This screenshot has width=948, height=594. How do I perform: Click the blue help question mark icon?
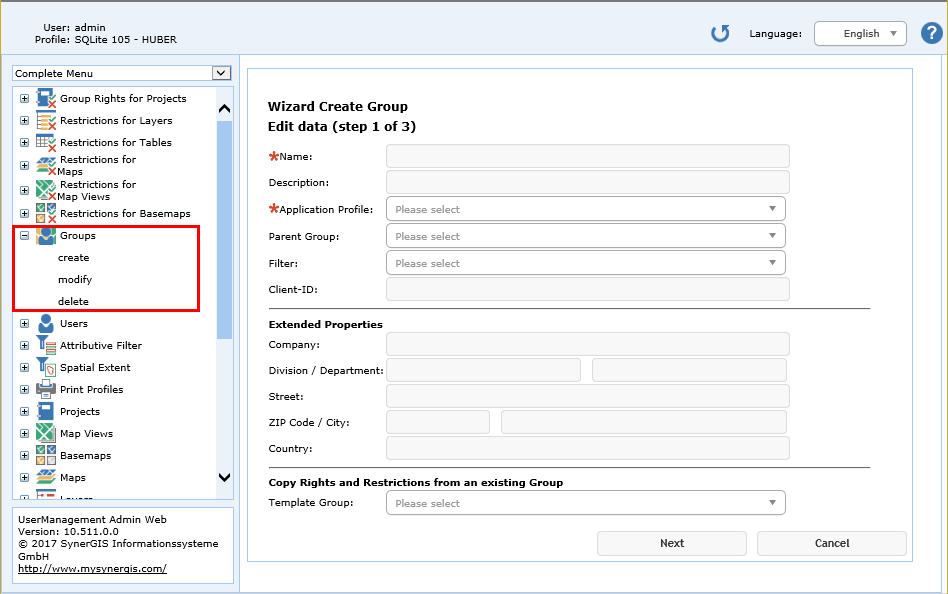(932, 33)
